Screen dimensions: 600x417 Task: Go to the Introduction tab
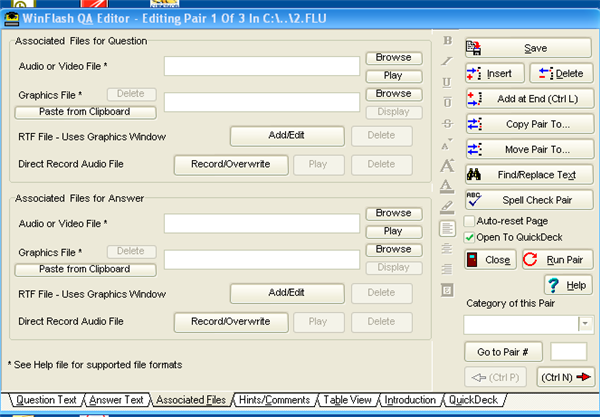[410, 400]
